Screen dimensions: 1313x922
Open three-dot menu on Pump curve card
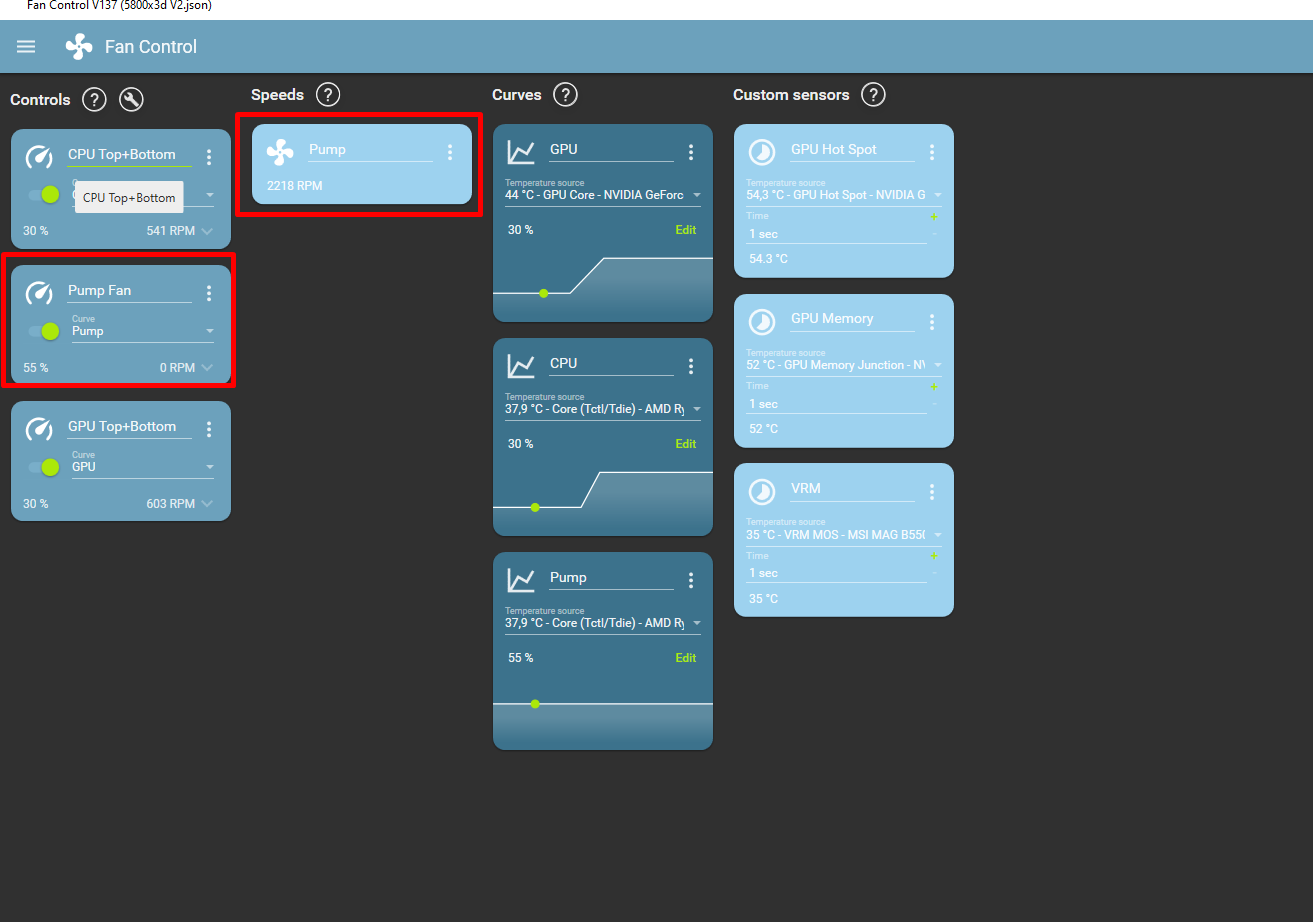click(x=691, y=580)
